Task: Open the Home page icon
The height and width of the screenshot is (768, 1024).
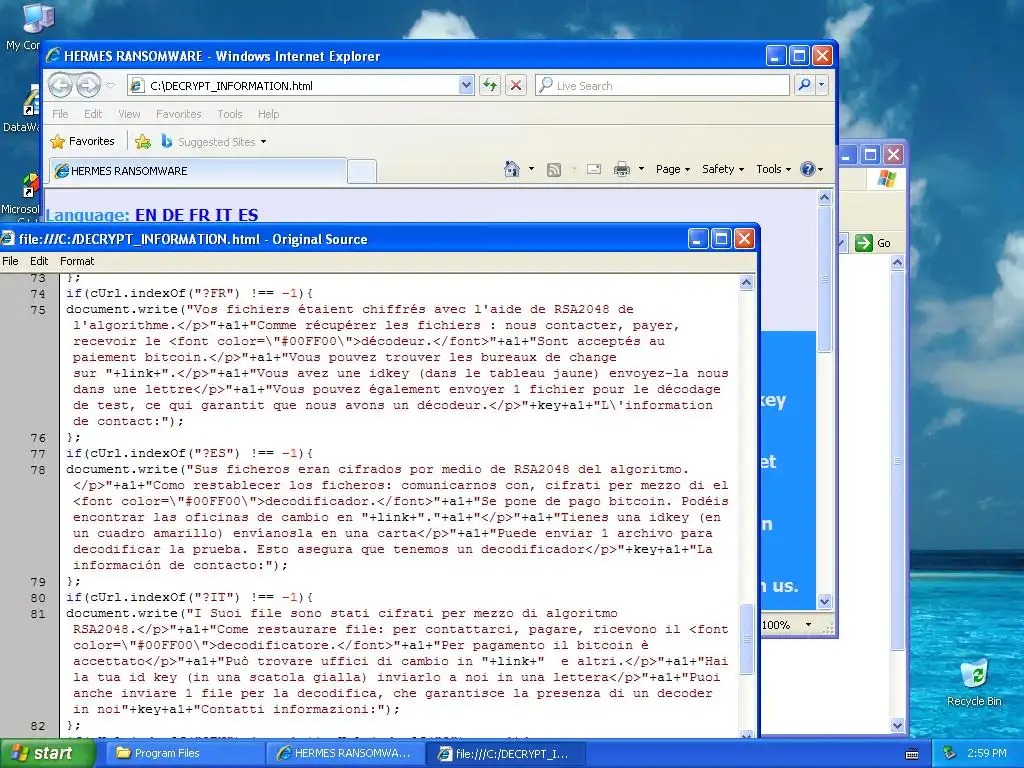Action: click(x=512, y=169)
